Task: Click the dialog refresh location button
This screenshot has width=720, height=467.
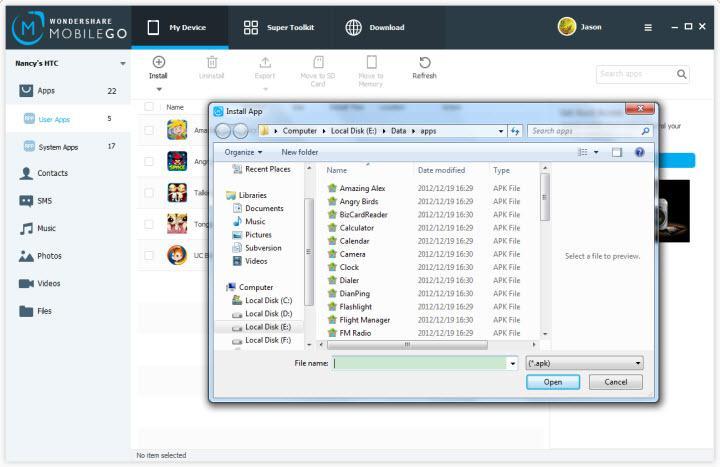Action: (x=515, y=131)
